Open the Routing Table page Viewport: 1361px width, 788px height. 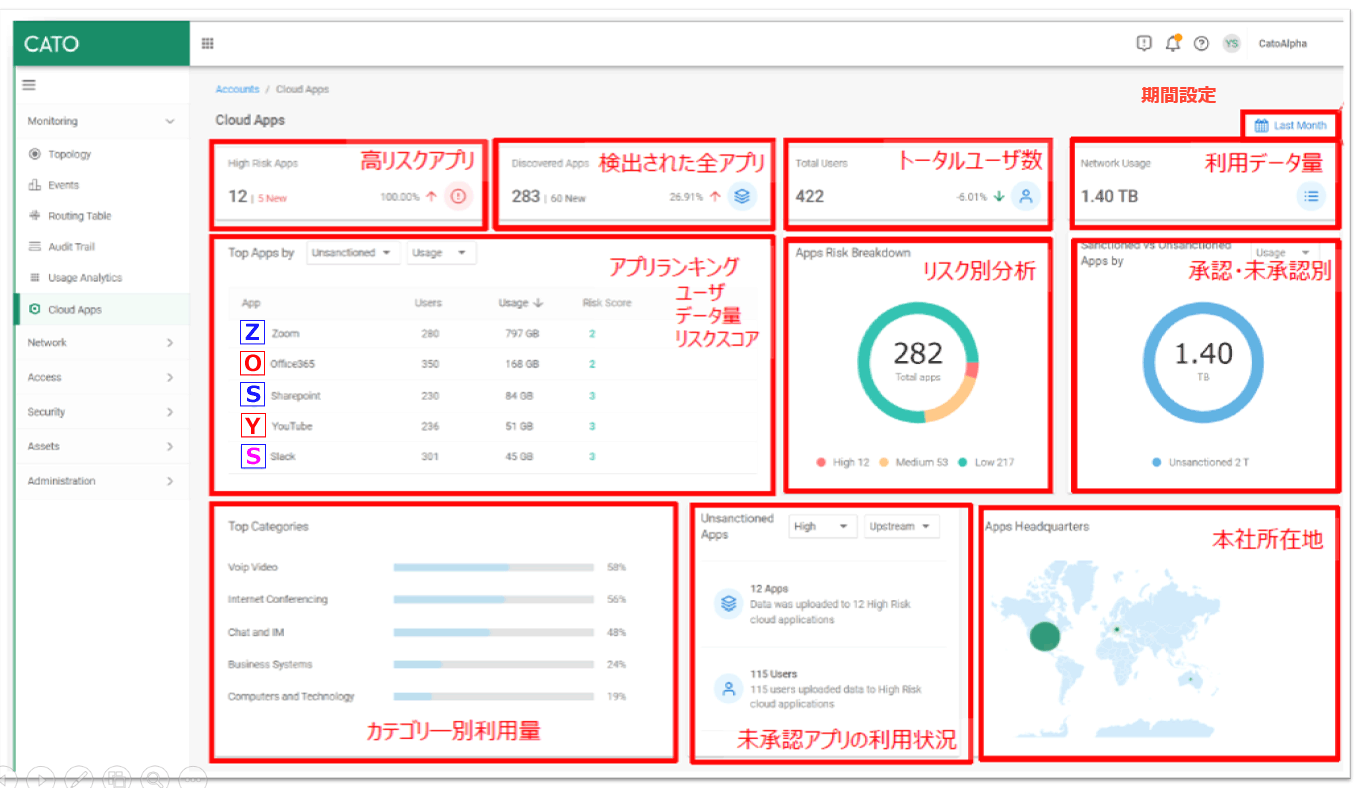[80, 216]
